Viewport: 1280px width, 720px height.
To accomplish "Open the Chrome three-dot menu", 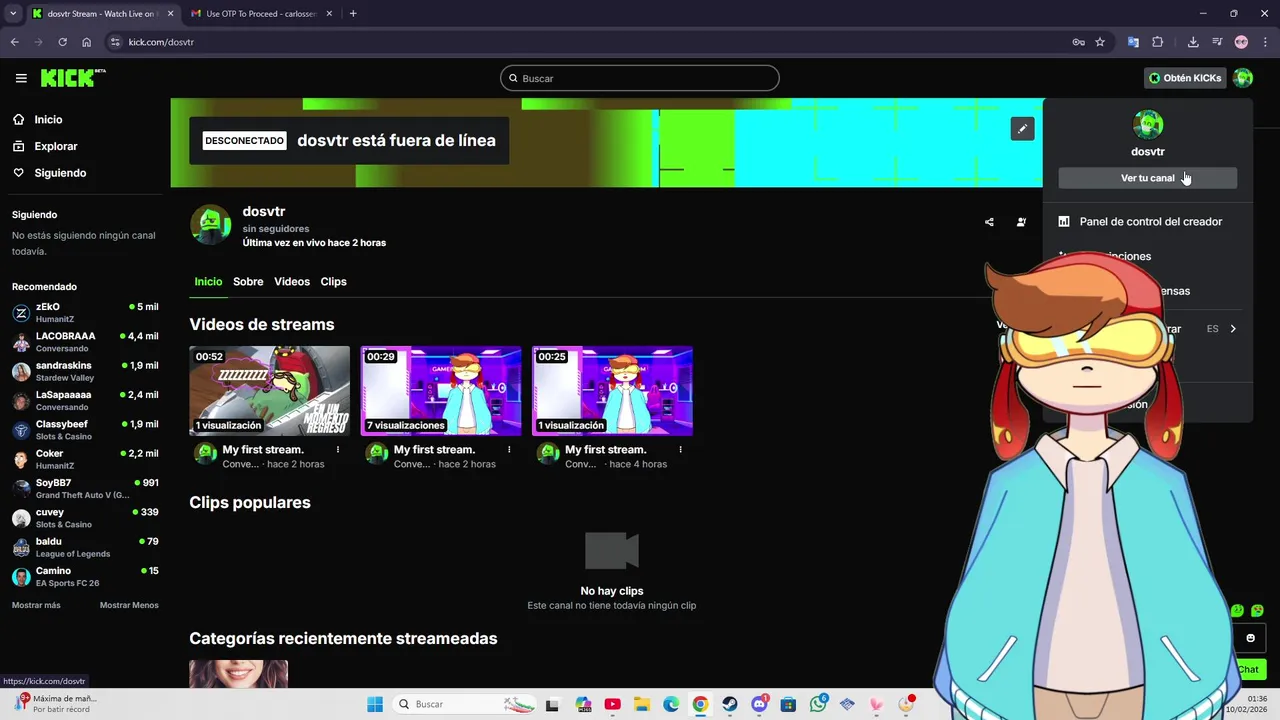I will pos(1264,42).
